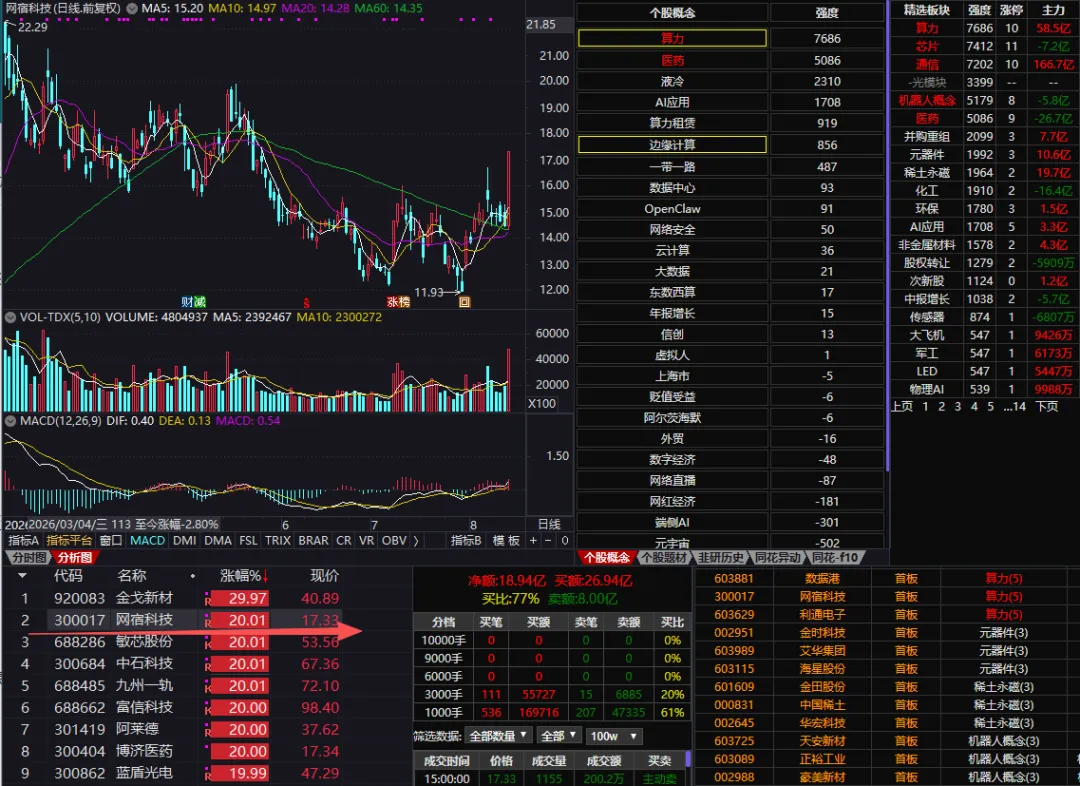This screenshot has height=786, width=1080.
Task: Sort by 涨幅% column arrow
Action: [264, 576]
